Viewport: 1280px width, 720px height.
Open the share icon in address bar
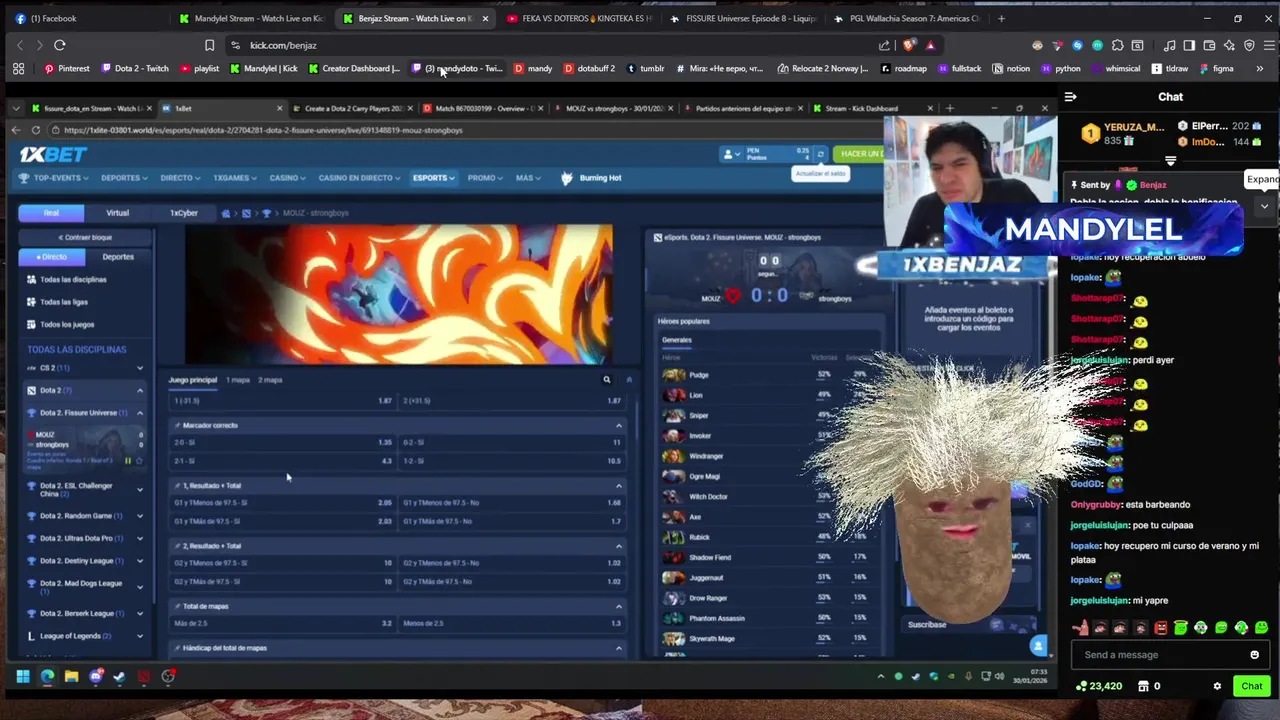[x=884, y=45]
